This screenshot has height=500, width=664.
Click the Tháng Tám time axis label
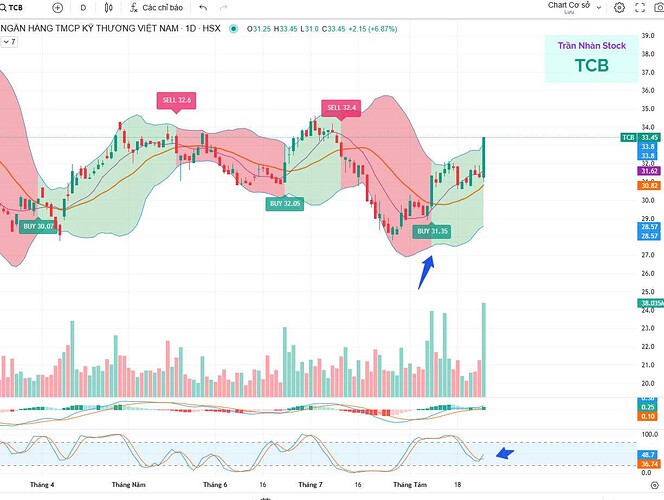click(410, 485)
